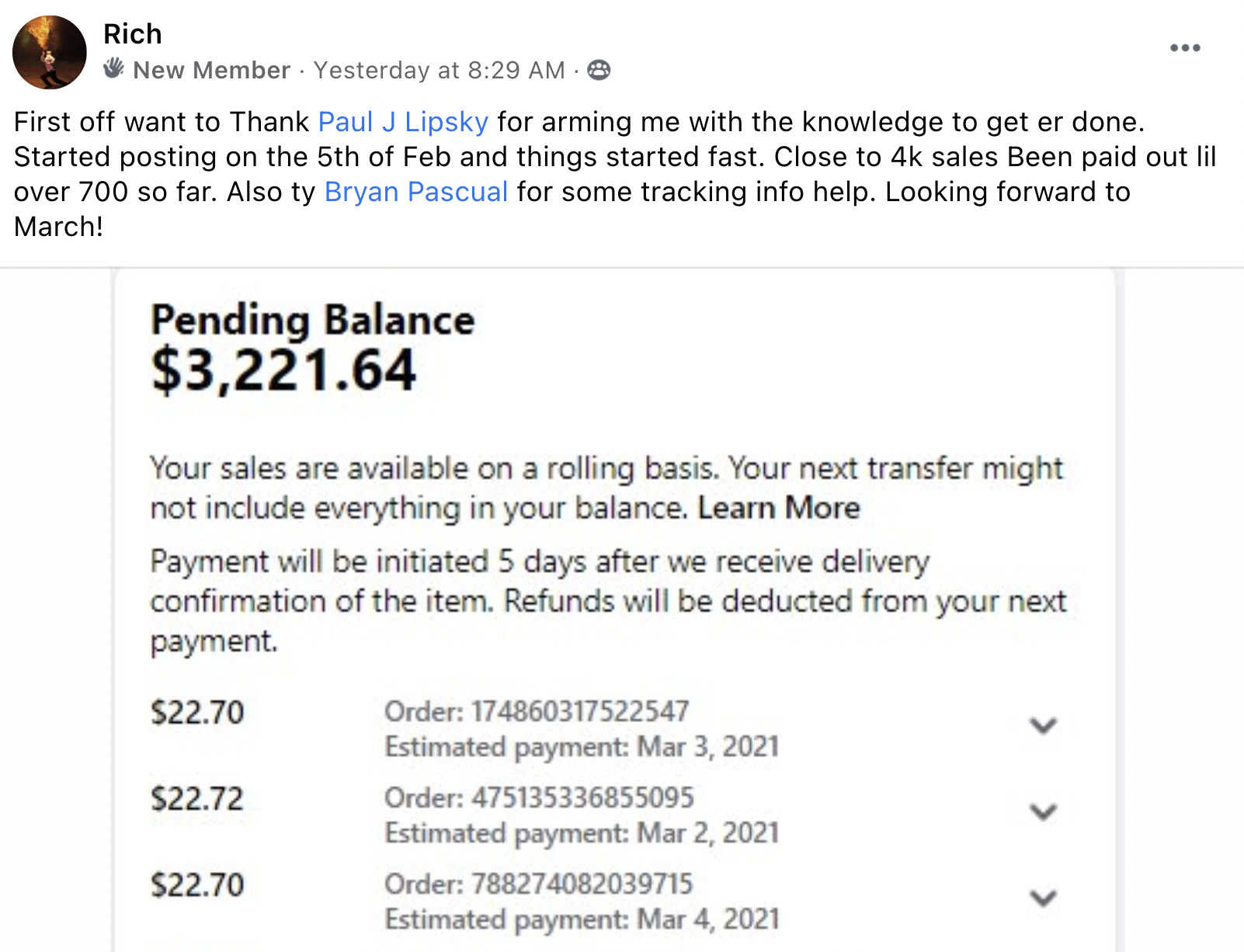
Task: Expand order 475135336855095 details chevron
Action: point(1043,811)
